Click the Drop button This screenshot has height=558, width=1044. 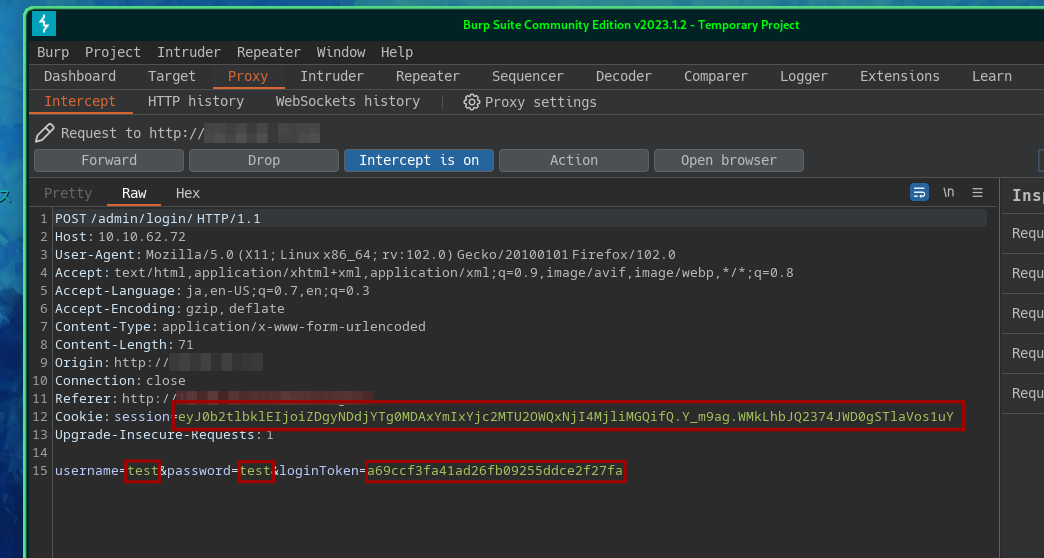264,160
